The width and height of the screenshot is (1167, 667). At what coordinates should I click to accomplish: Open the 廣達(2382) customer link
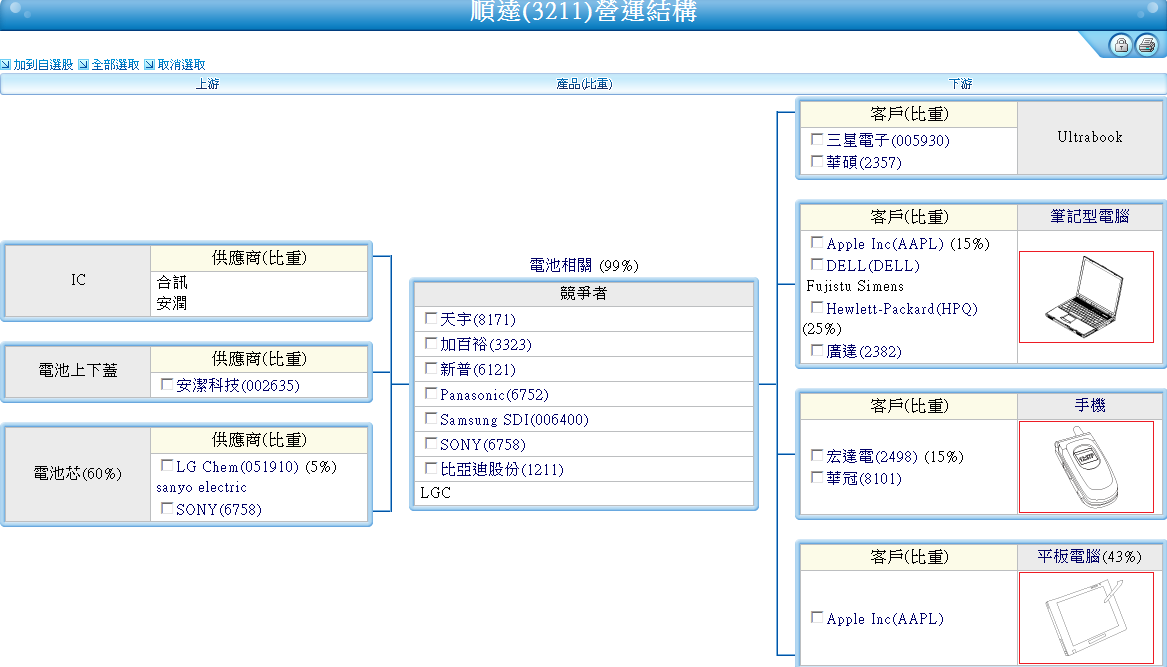(x=864, y=351)
